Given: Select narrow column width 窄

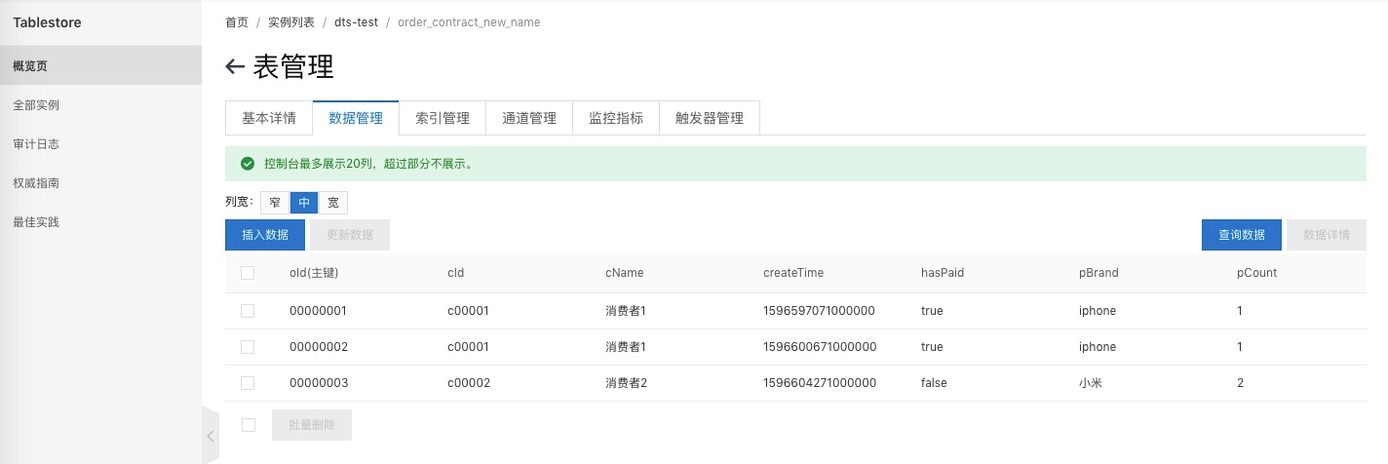Looking at the screenshot, I should pyautogui.click(x=275, y=202).
